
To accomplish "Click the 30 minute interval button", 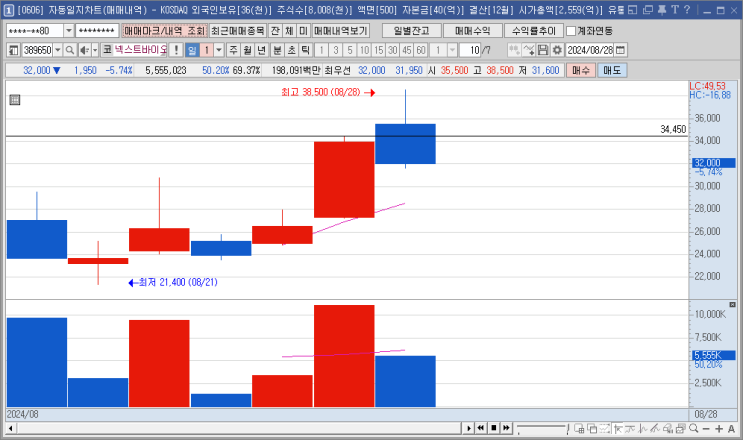I will [392, 50].
